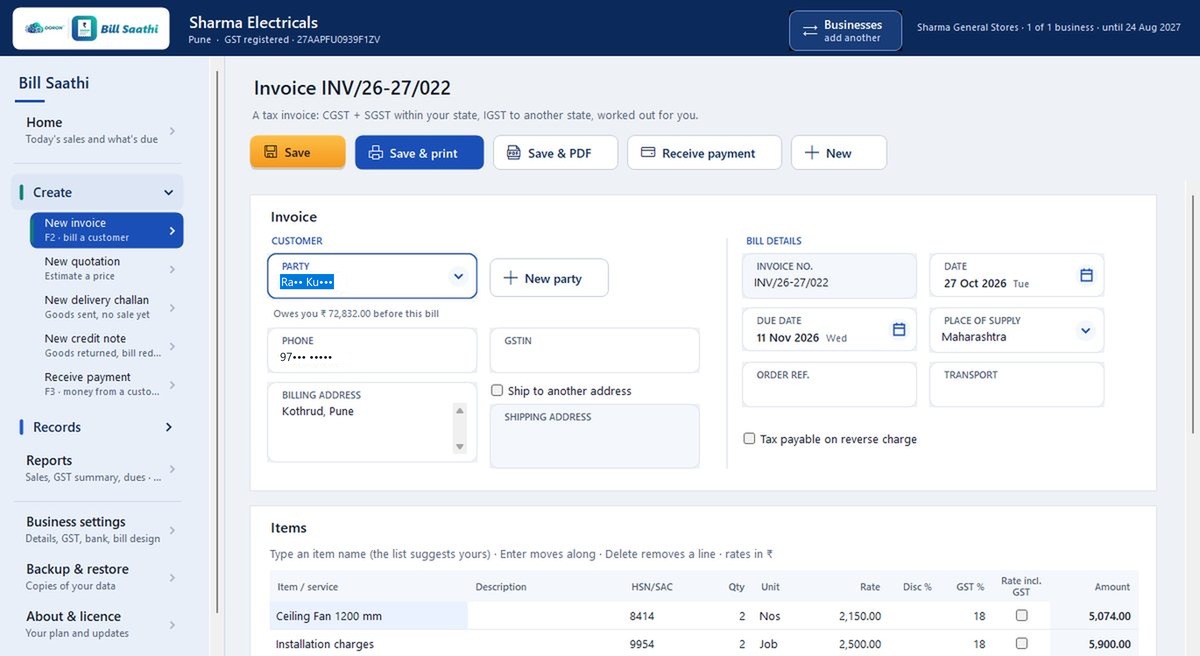Click the Invoice No. field
The width and height of the screenshot is (1200, 656).
coord(829,275)
